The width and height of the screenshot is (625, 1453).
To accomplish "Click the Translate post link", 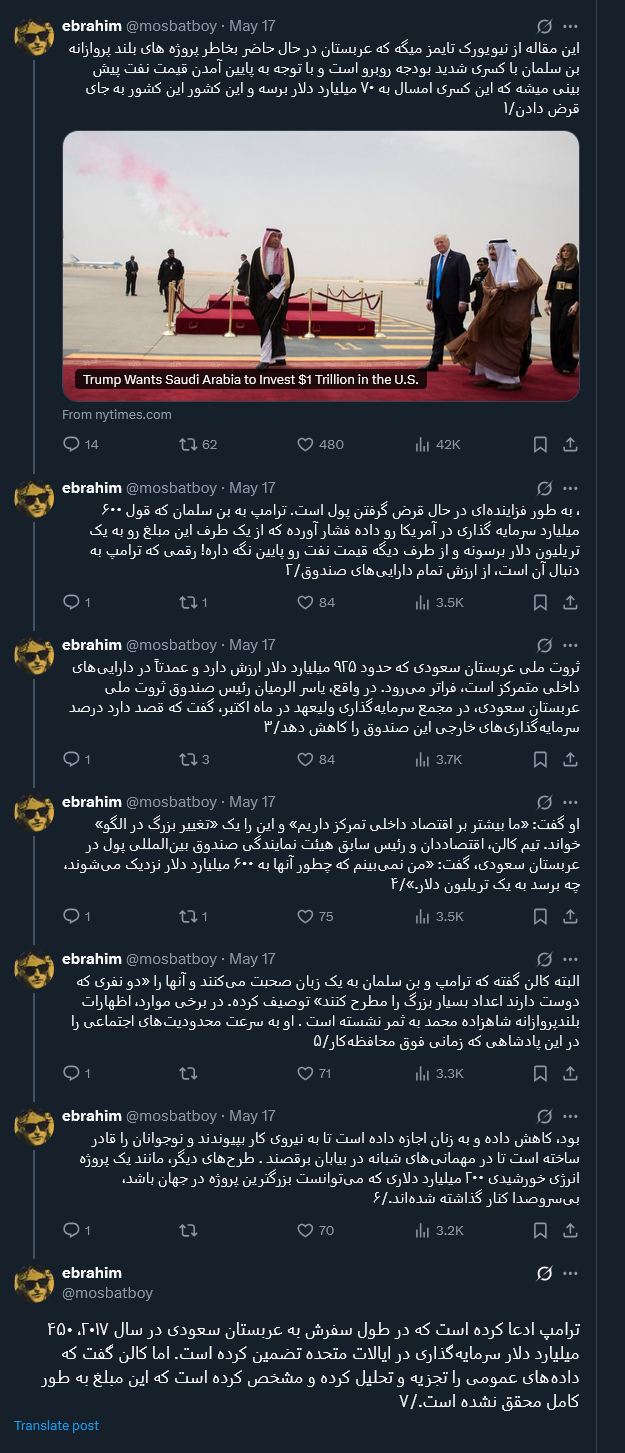I will click(56, 1426).
